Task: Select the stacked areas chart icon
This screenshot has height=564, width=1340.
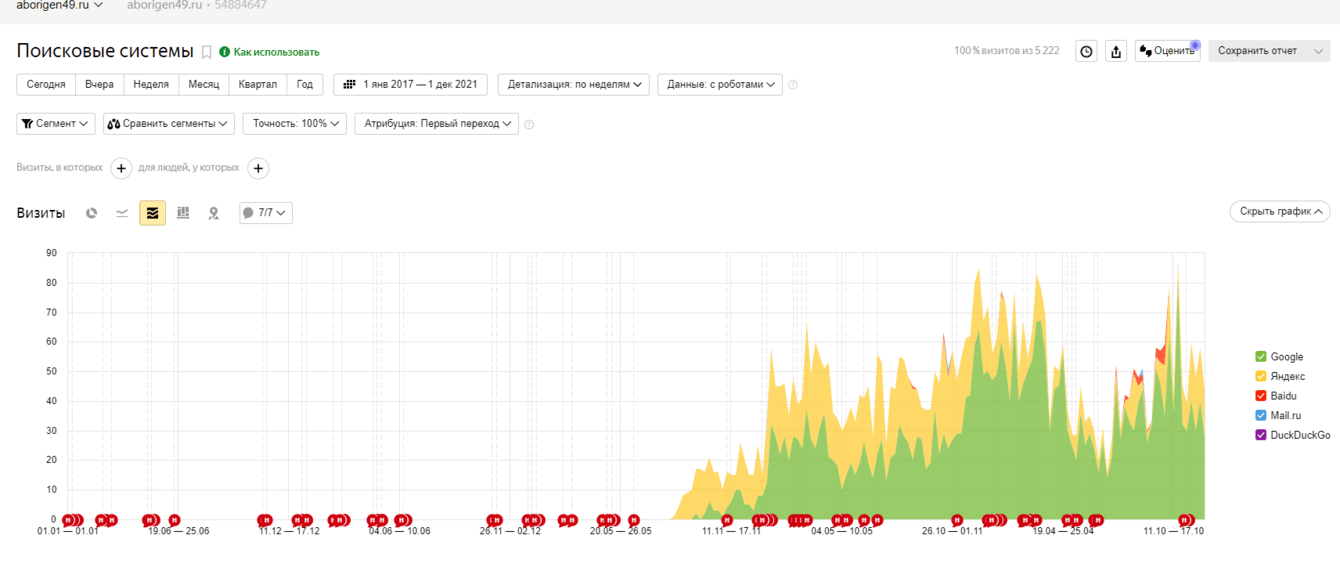Action: click(152, 213)
